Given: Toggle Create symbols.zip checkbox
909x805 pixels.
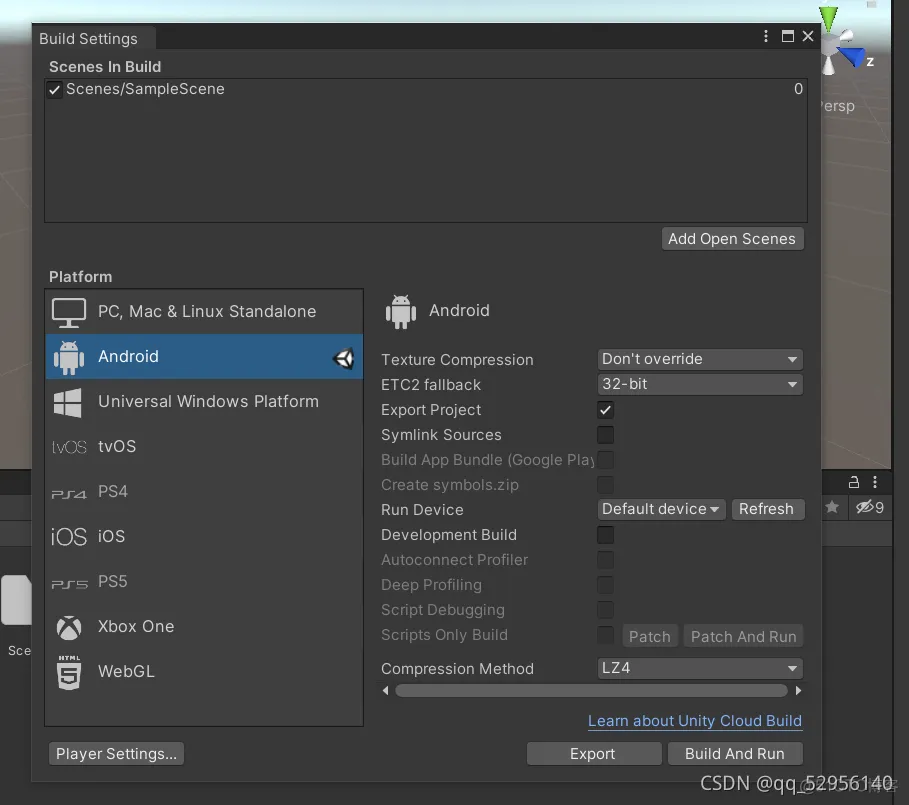Looking at the screenshot, I should point(605,485).
